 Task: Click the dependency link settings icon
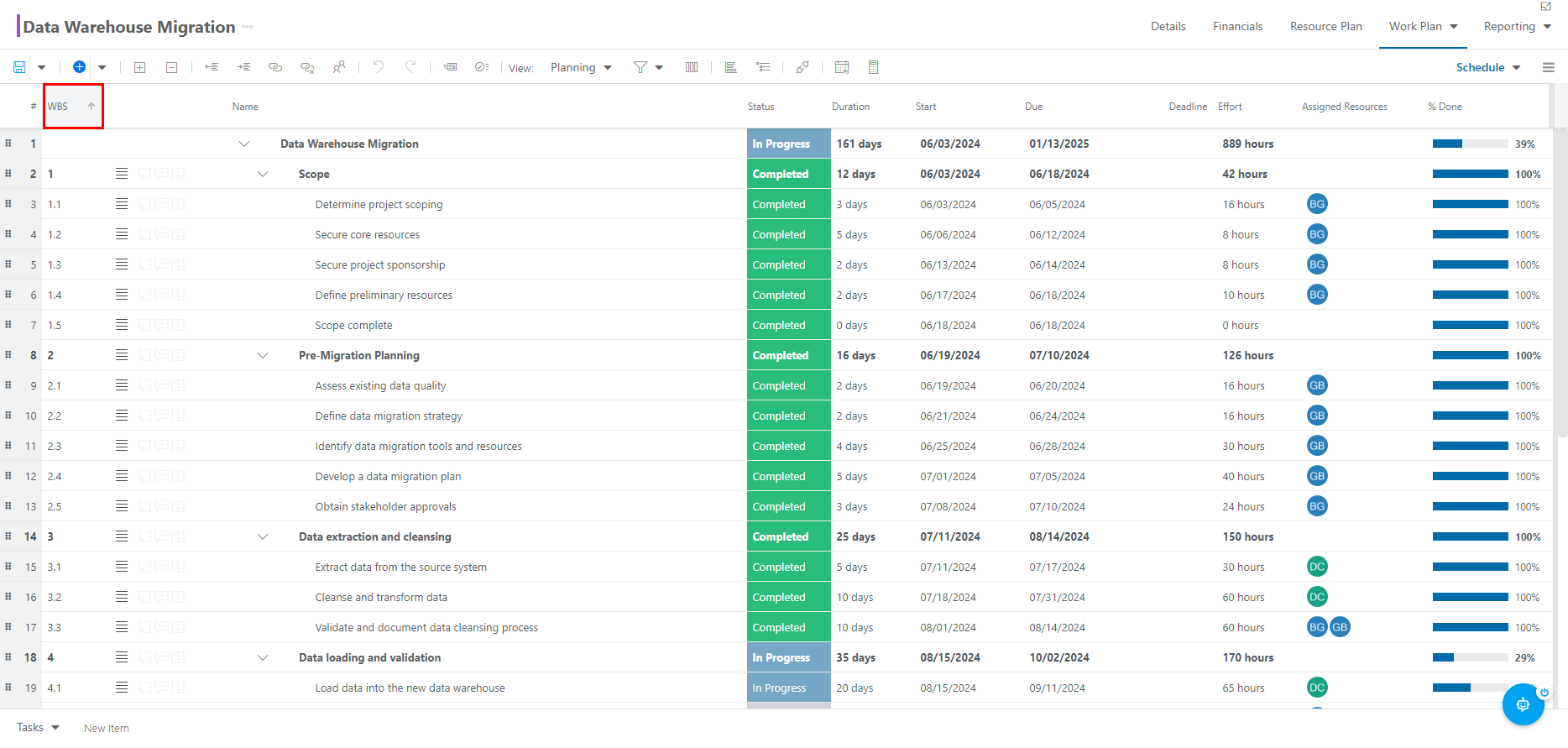coord(802,67)
